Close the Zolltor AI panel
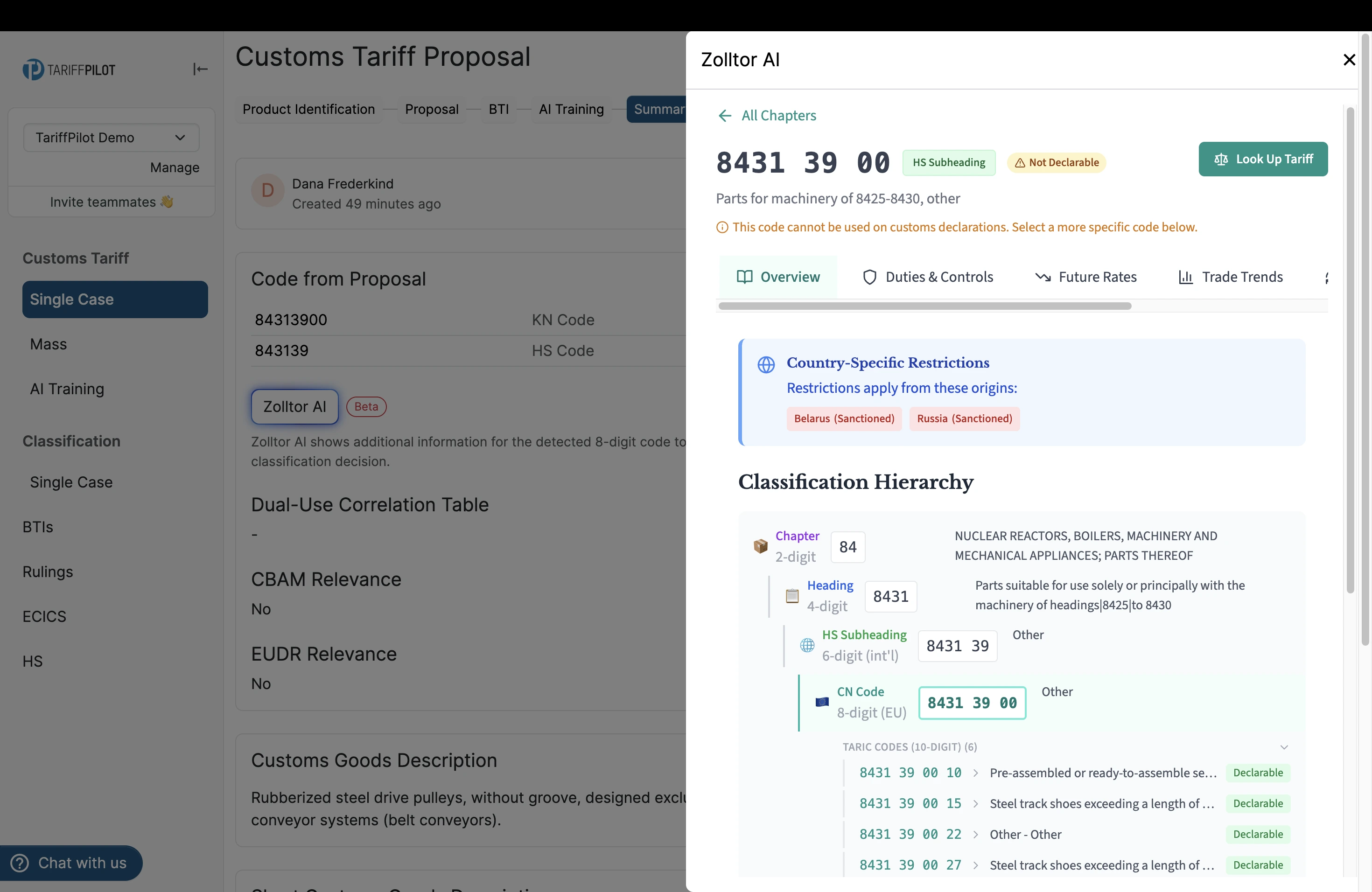Screen dimensions: 1372x892 [1349, 59]
